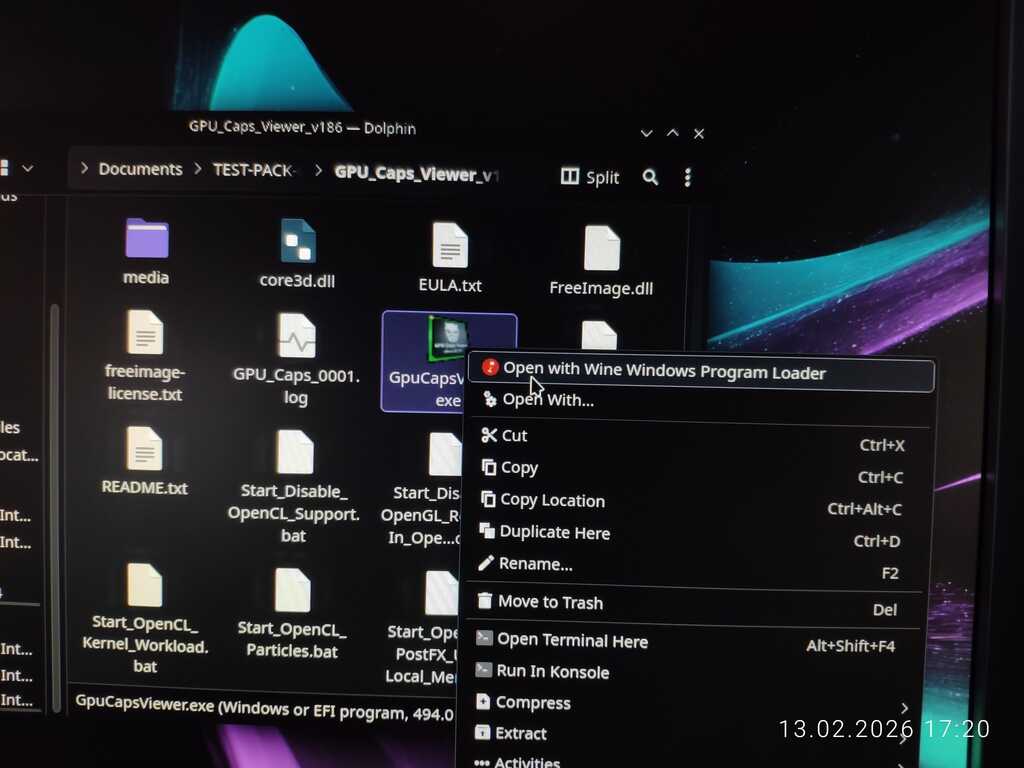This screenshot has height=768, width=1024.
Task: Select the GpuCapsViewer.exe application icon
Action: pyautogui.click(x=448, y=338)
